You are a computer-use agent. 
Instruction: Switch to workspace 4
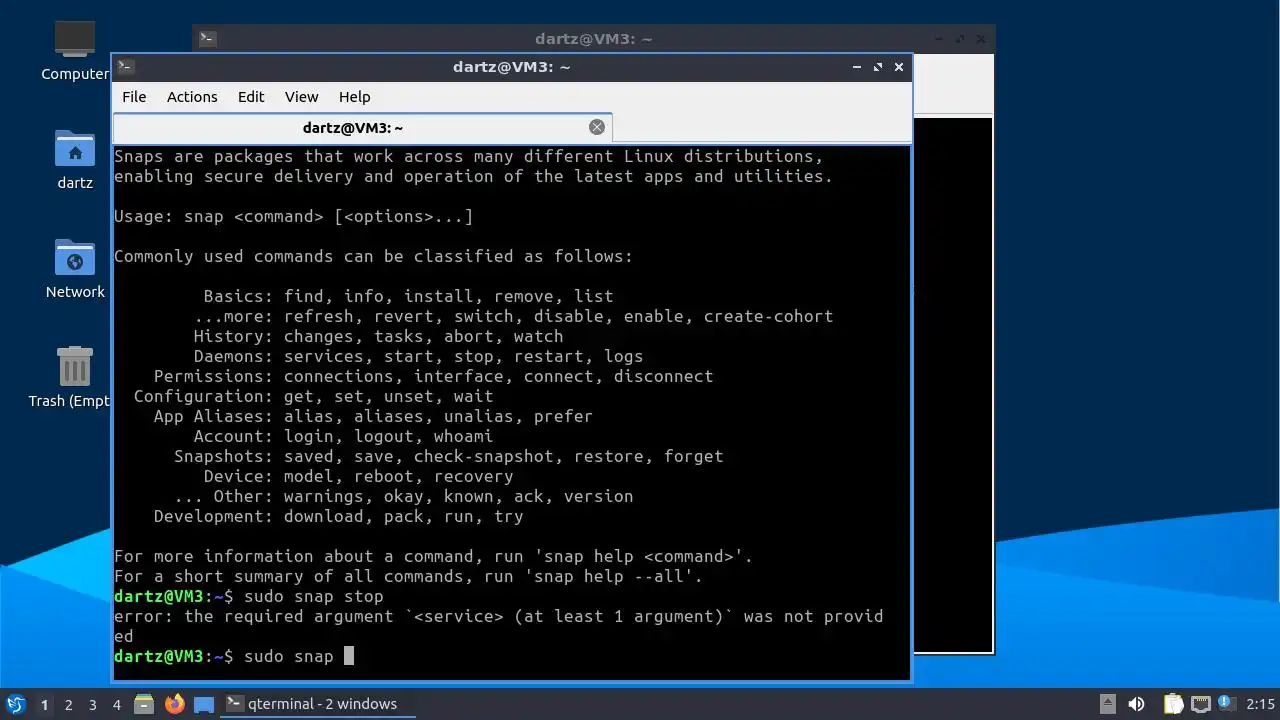[116, 704]
